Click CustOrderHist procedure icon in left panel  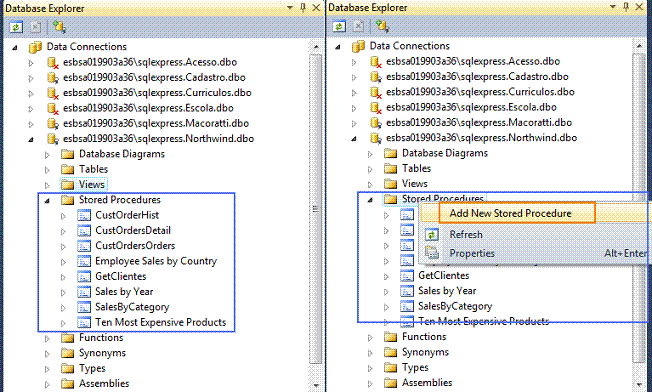[84, 215]
